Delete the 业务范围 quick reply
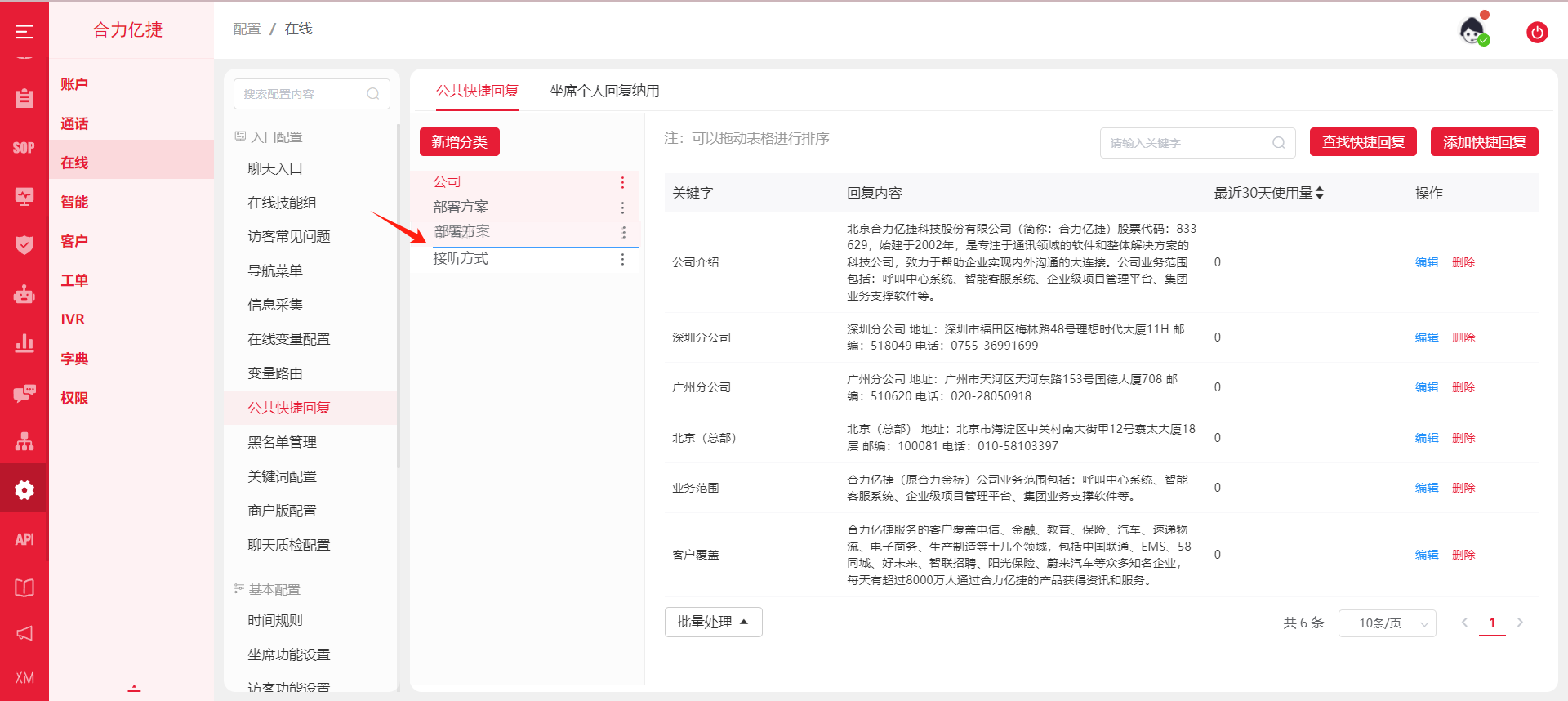 pyautogui.click(x=1463, y=488)
